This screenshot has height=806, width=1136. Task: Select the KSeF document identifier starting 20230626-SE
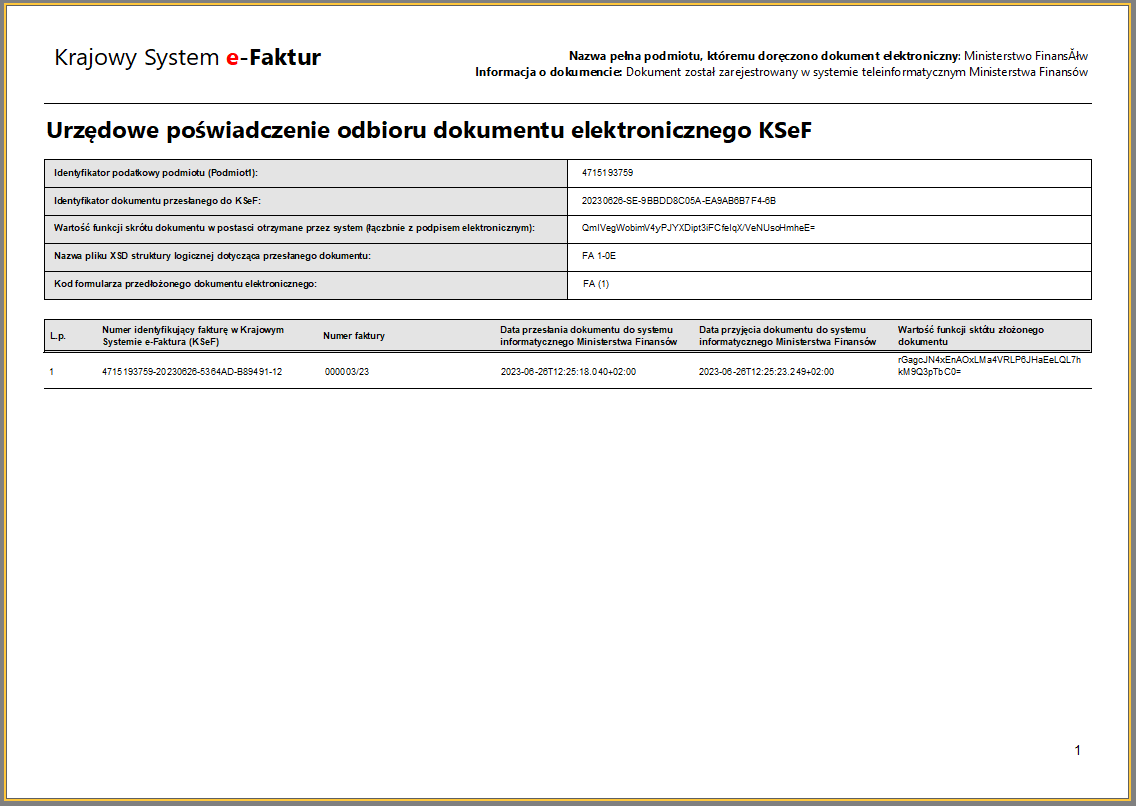[x=678, y=201]
